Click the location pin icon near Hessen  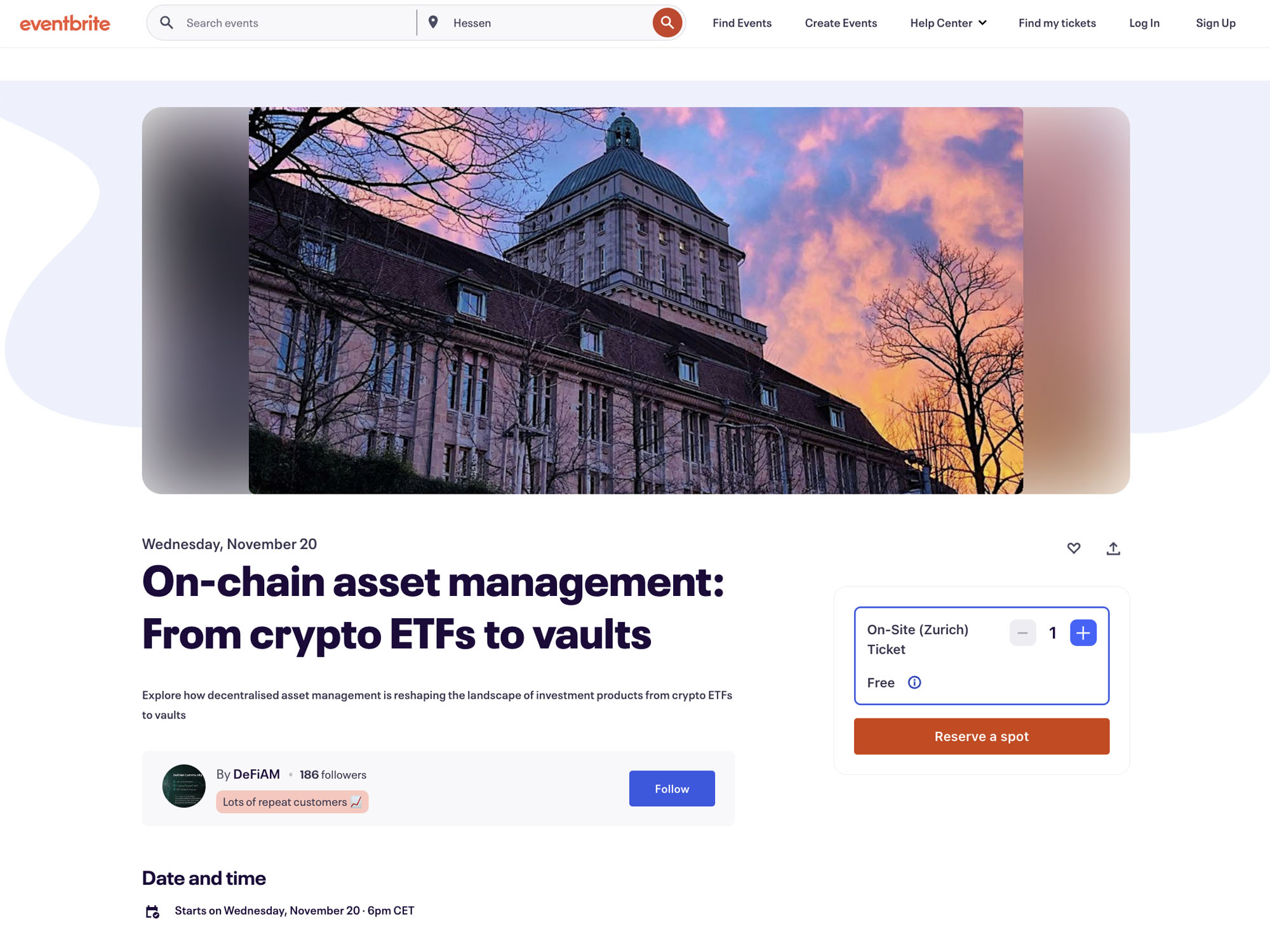pyautogui.click(x=432, y=22)
